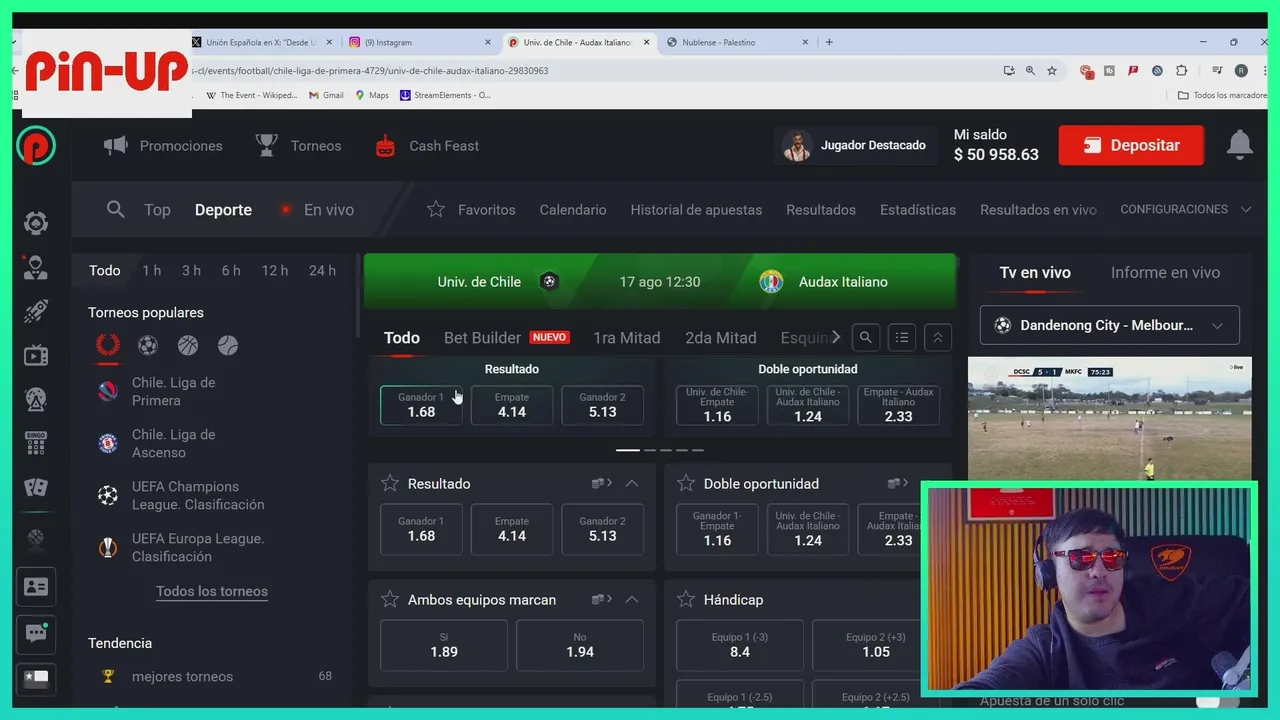
Task: Open the casino chip icon in the left sidebar
Action: [36, 223]
